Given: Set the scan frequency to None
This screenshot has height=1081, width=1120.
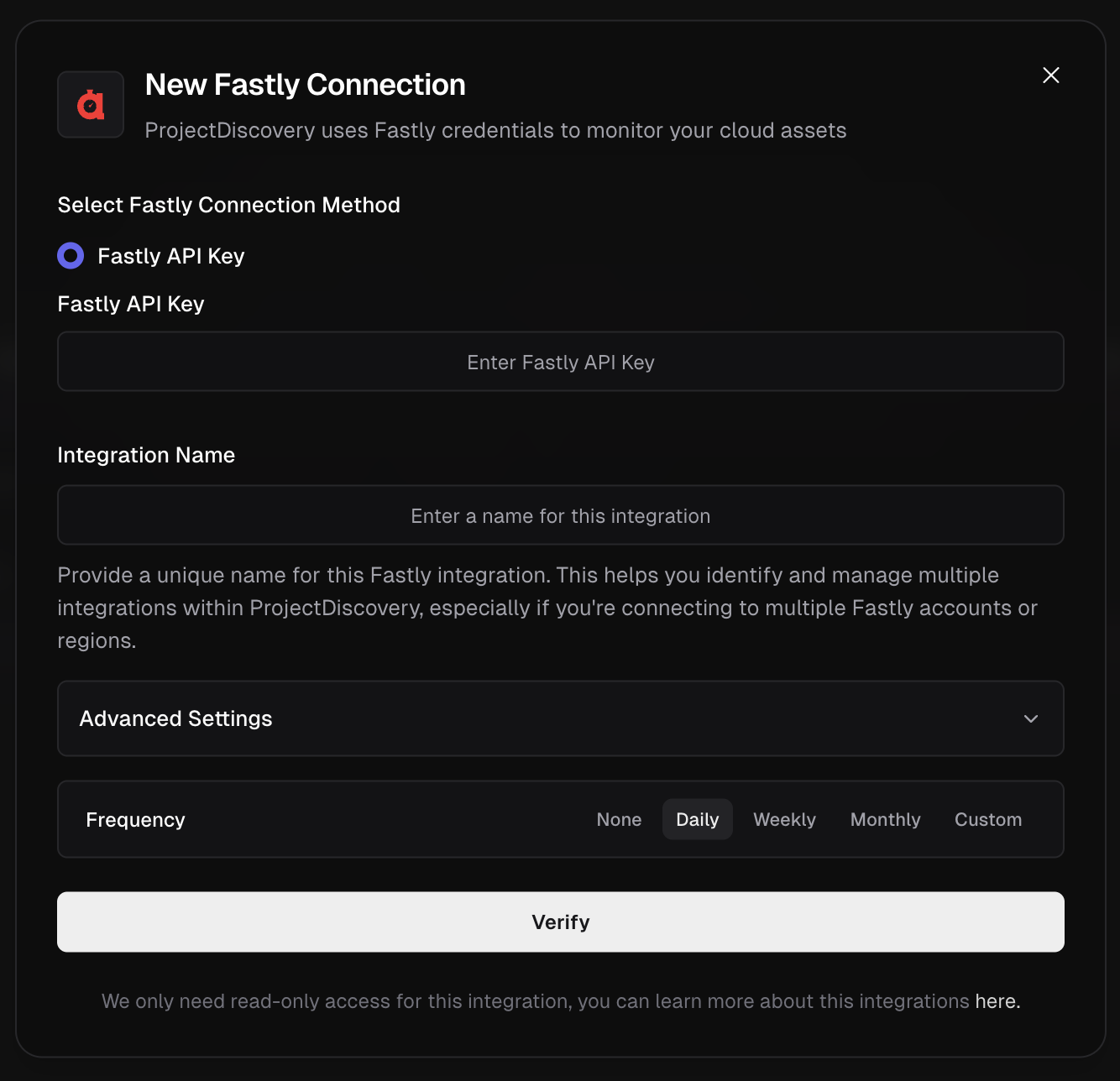Looking at the screenshot, I should pos(619,819).
